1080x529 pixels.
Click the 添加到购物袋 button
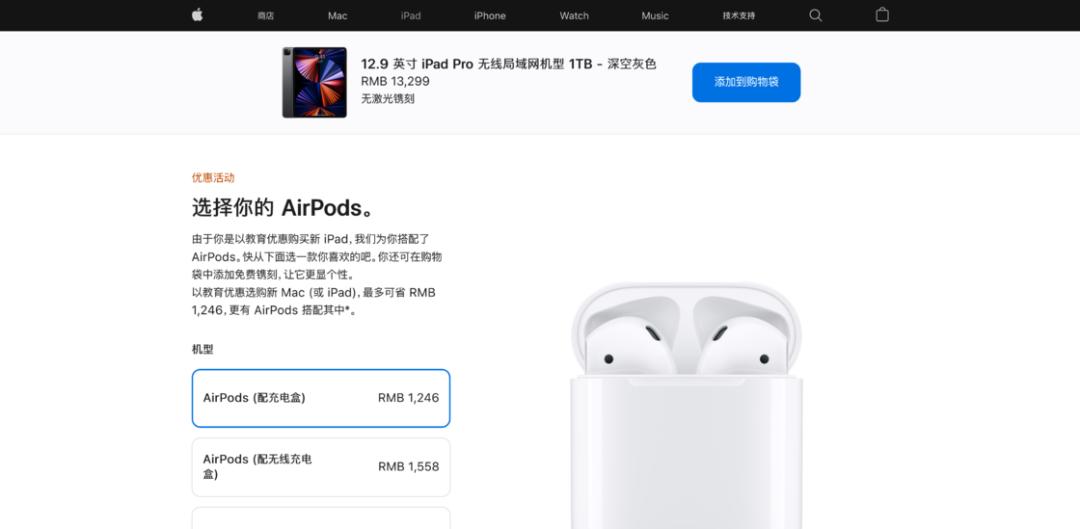point(746,82)
